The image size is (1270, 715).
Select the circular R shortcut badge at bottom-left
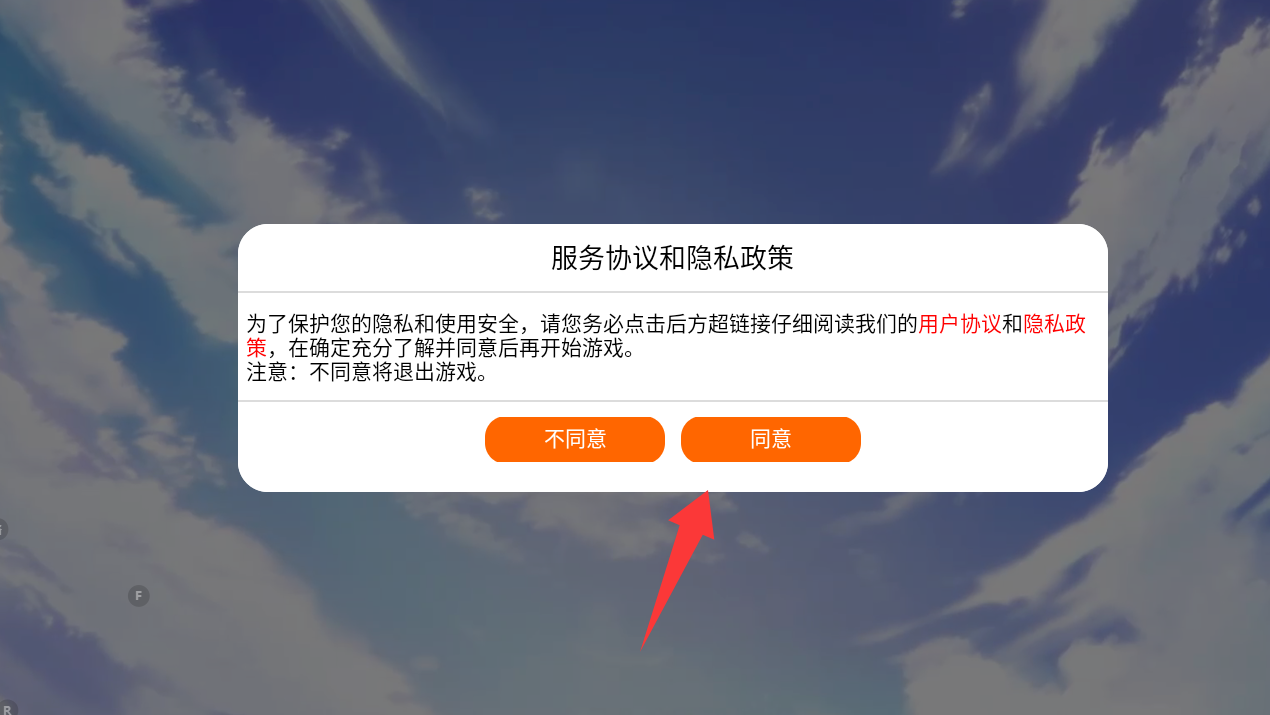click(x=5, y=708)
